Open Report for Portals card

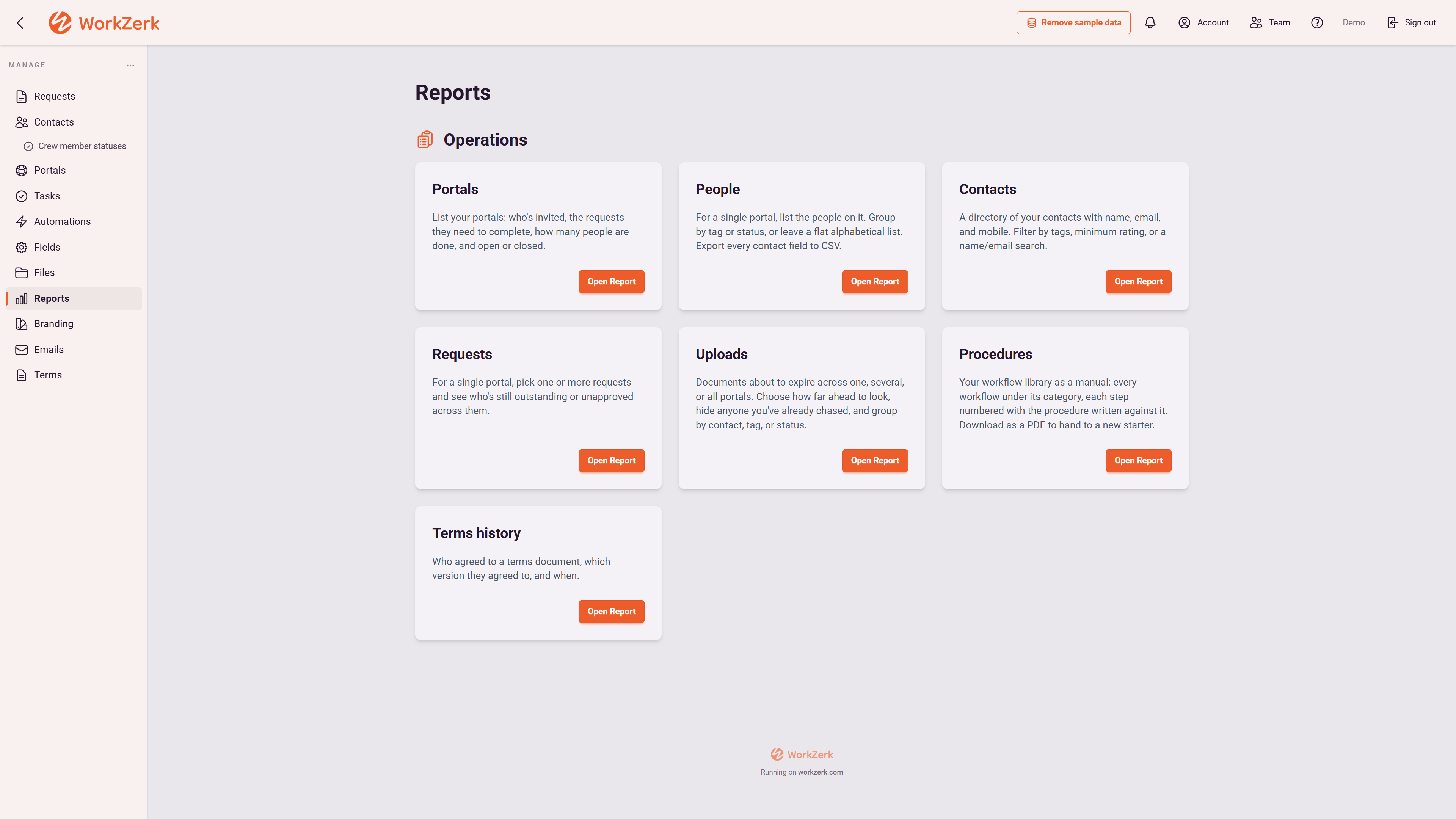611,281
